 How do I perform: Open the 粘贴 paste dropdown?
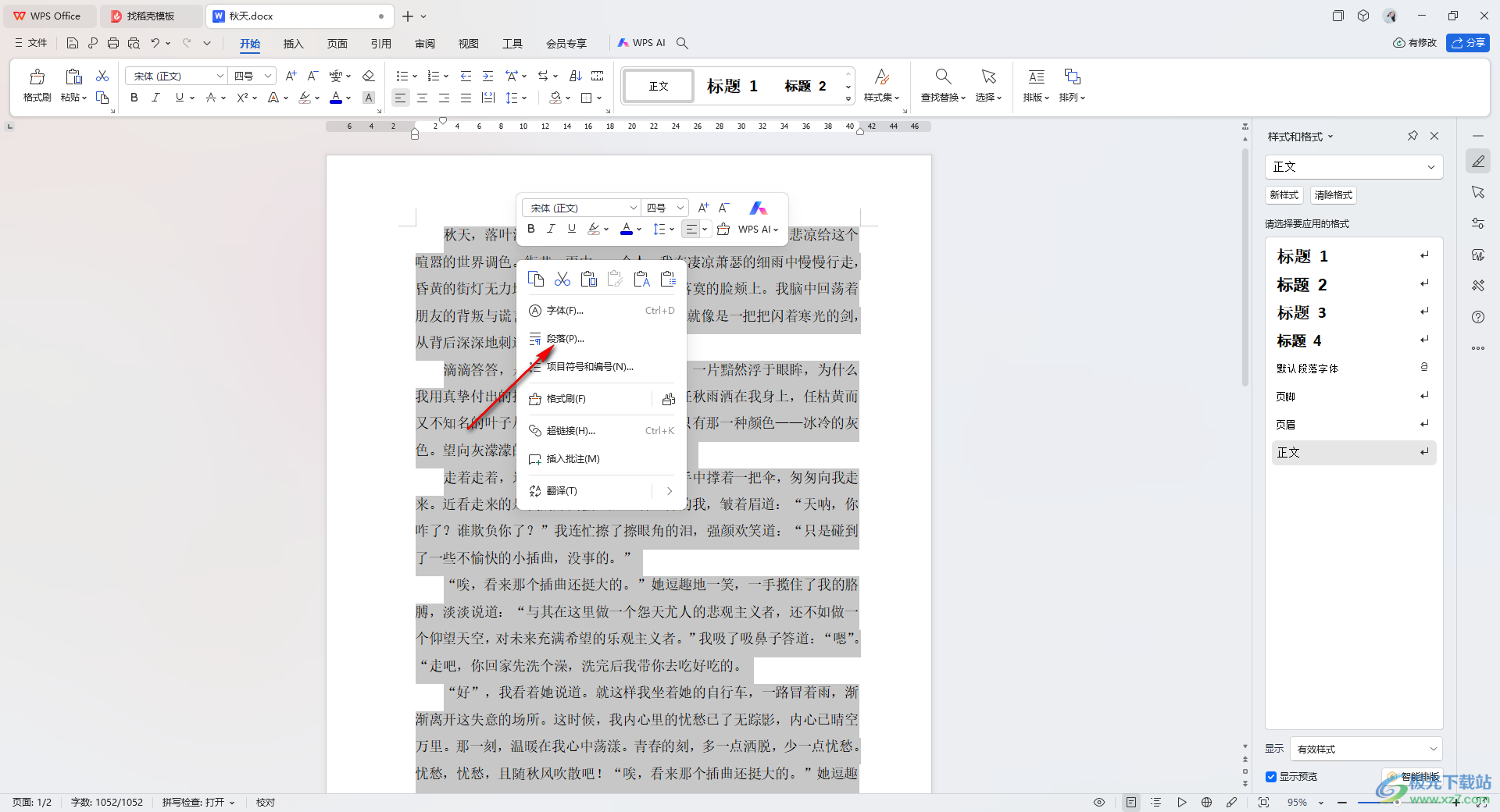click(x=74, y=98)
